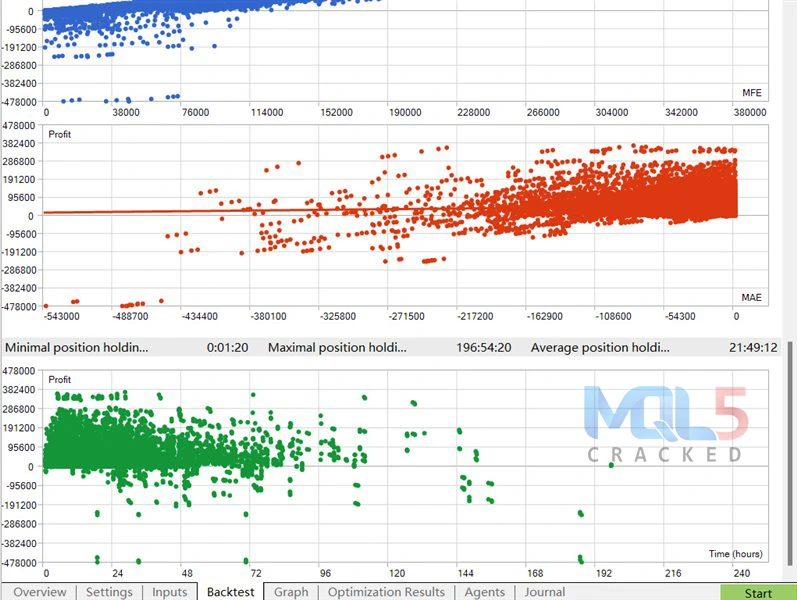Open the Agents tab
Screen dimensions: 797x600
tap(485, 592)
